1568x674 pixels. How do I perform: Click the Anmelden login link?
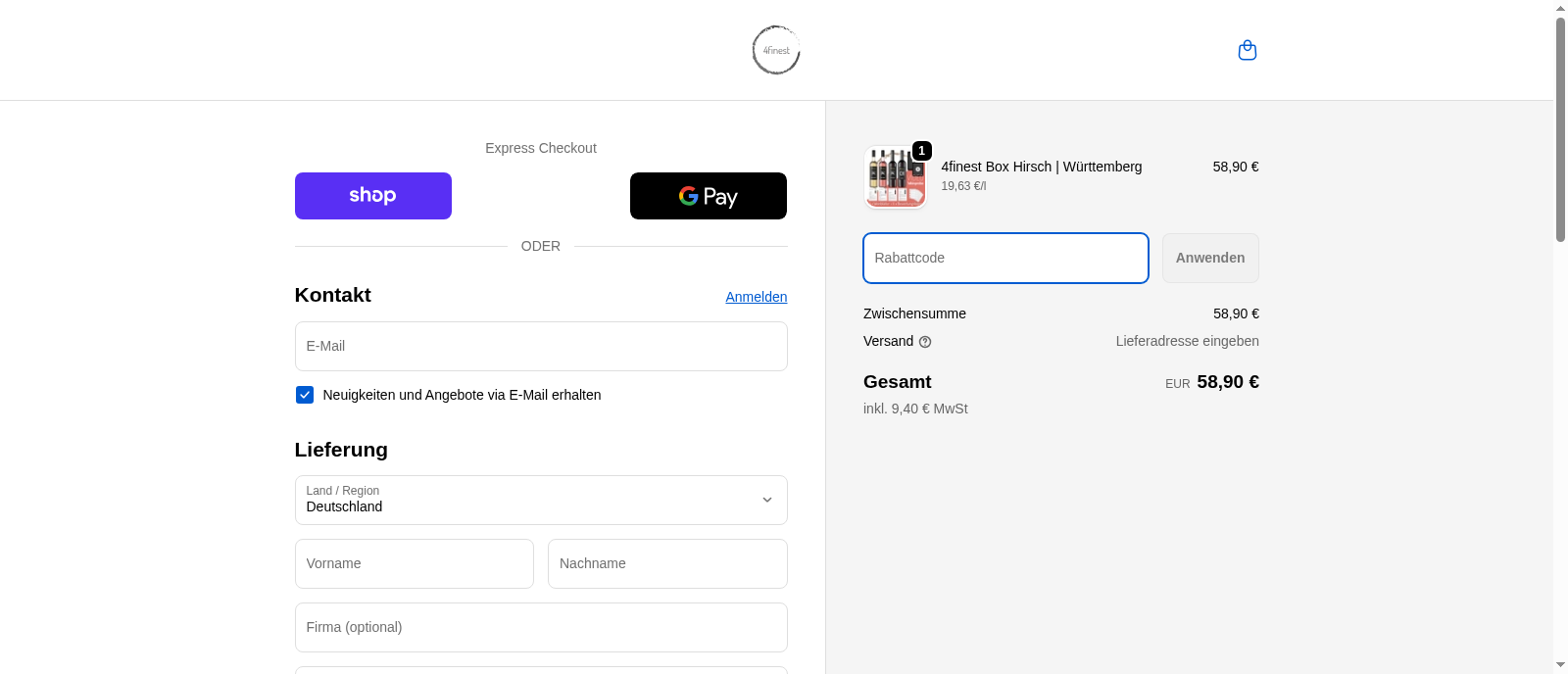click(756, 297)
